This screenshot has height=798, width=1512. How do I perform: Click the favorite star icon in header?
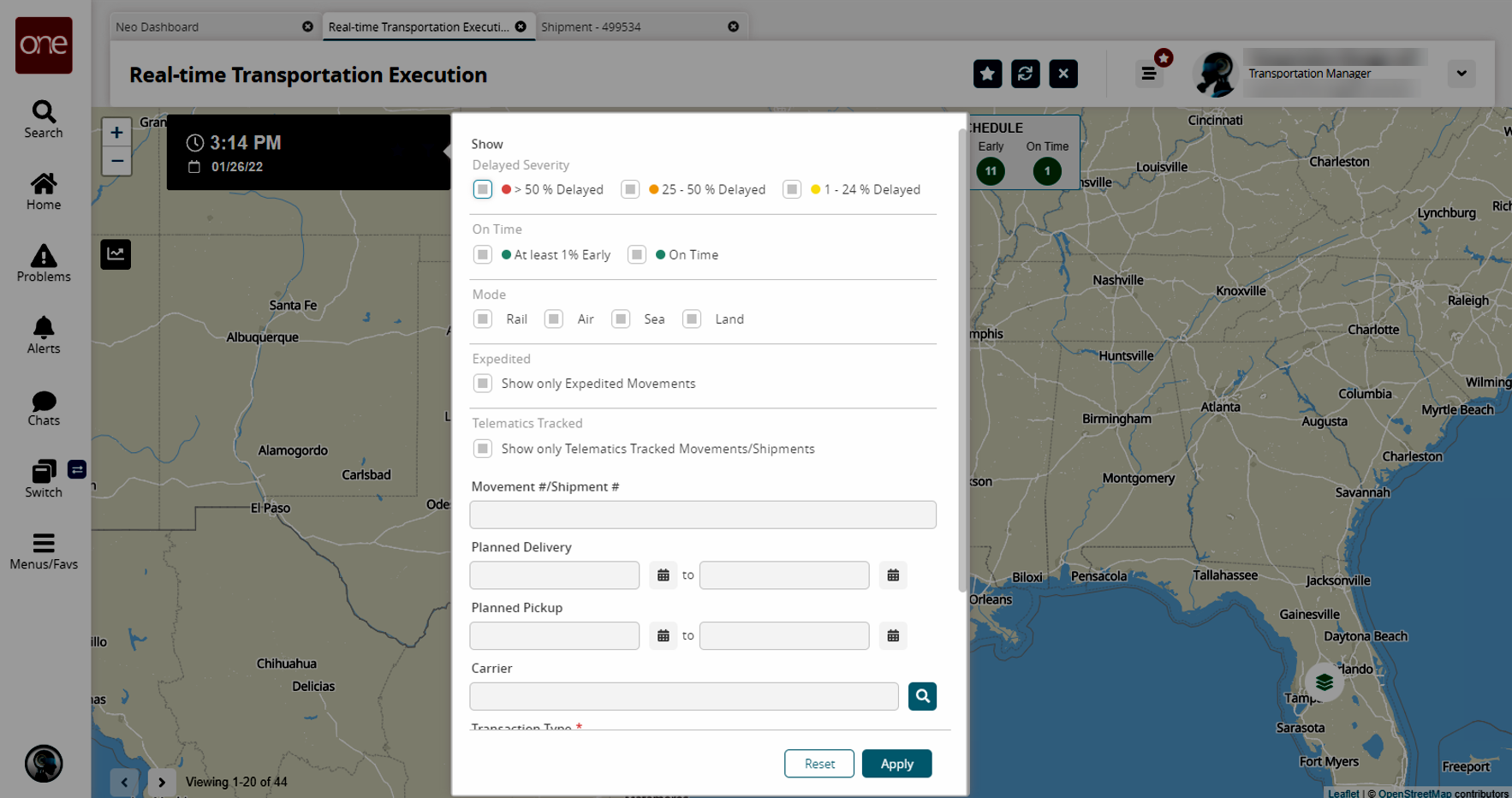987,74
